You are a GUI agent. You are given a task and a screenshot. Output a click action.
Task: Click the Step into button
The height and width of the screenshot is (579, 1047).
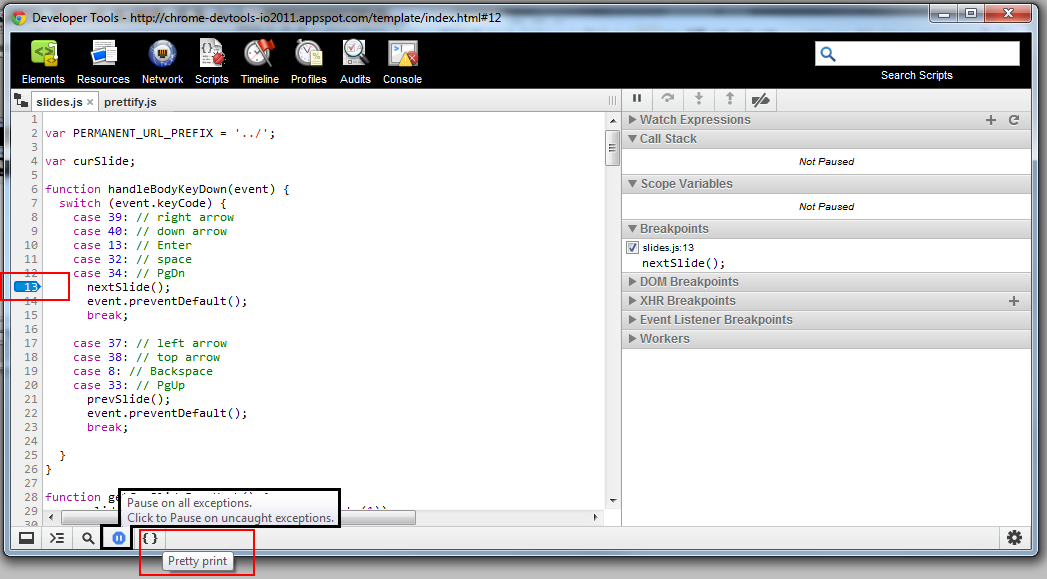tap(698, 99)
